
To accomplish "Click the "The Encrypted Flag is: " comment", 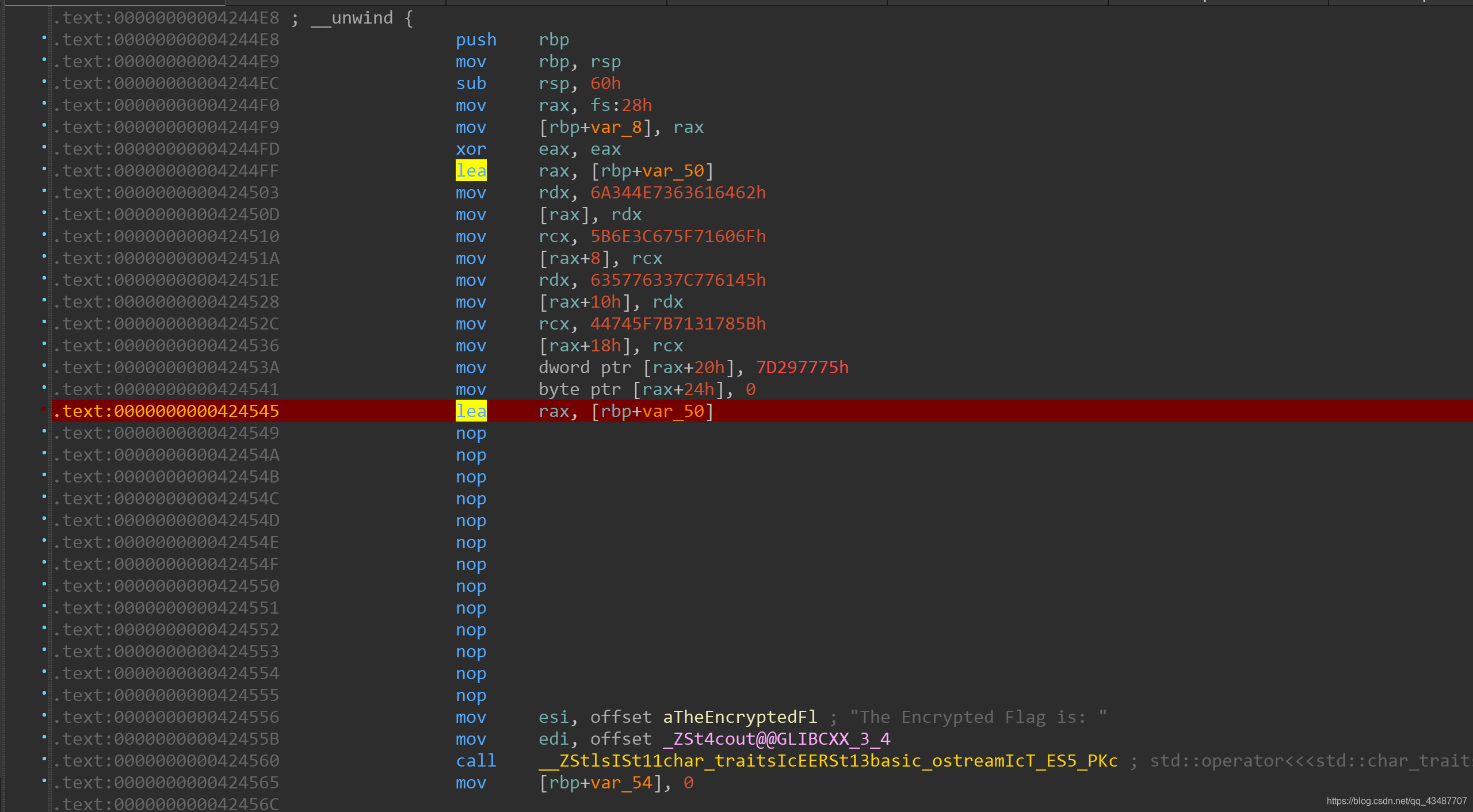I will [978, 717].
